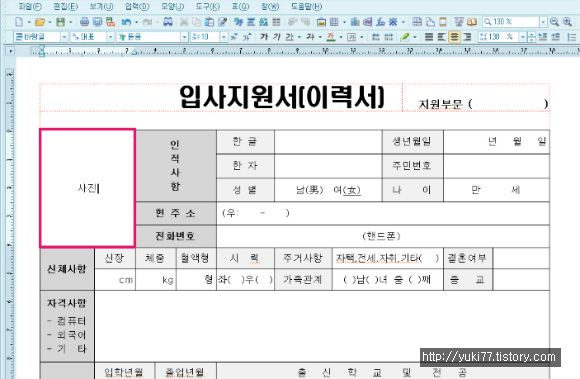This screenshot has height=379, width=580.
Task: Open print preview
Action: click(x=97, y=22)
